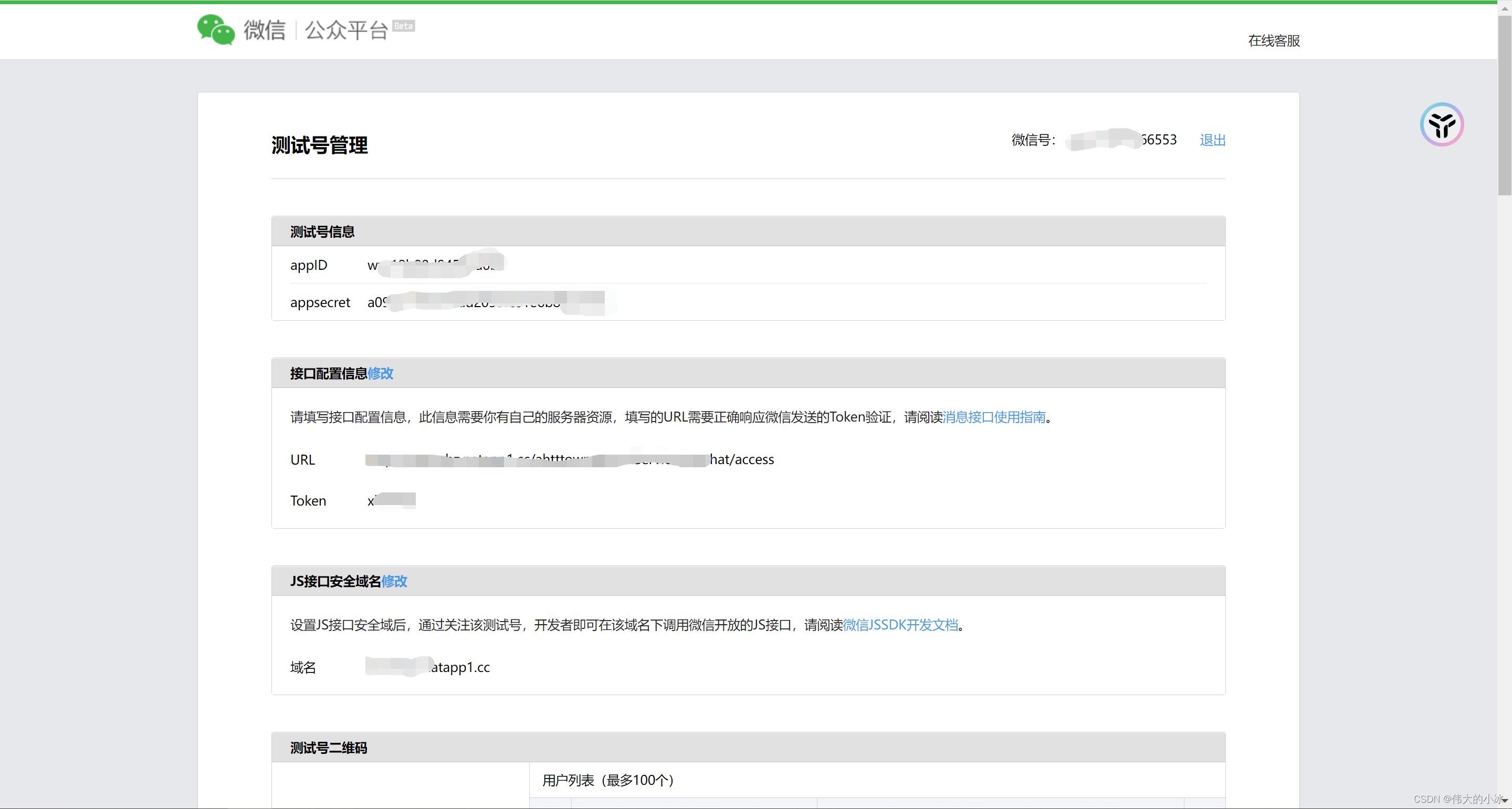Screen dimensions: 1512x809
Task: Click the 测试号二维码 section header
Action: coord(328,748)
